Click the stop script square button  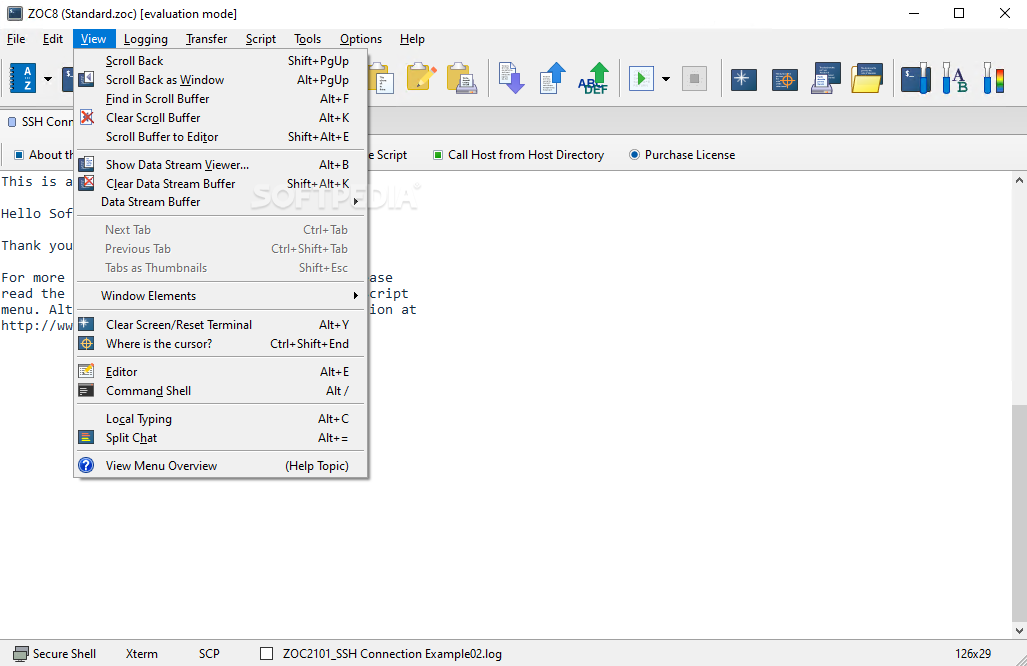point(694,79)
